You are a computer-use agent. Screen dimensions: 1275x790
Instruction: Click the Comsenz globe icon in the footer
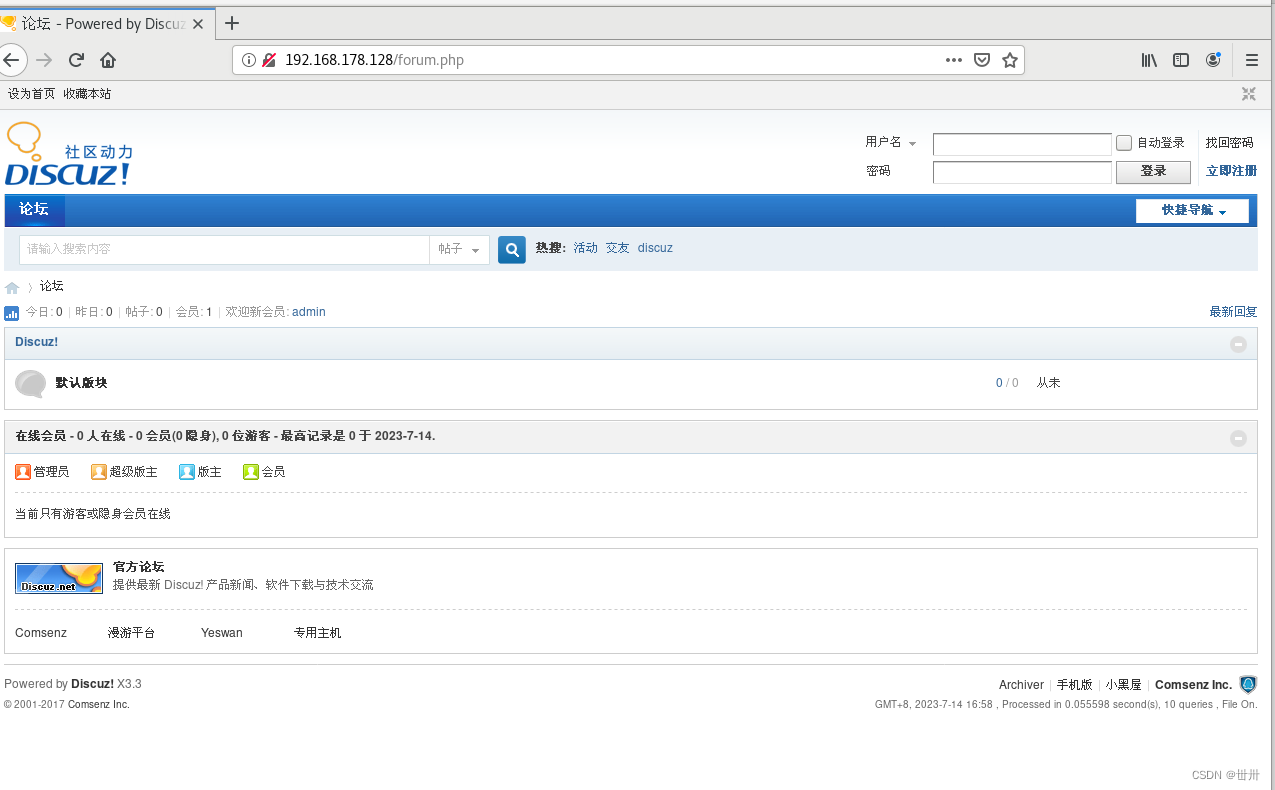click(1248, 684)
